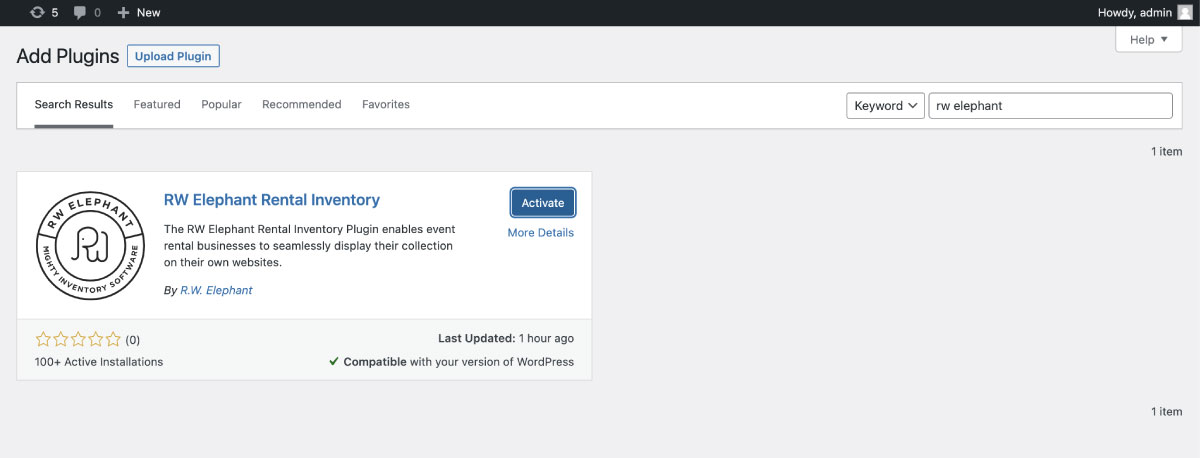Viewport: 1200px width, 458px height.
Task: Open the admin user avatar
Action: [1184, 12]
